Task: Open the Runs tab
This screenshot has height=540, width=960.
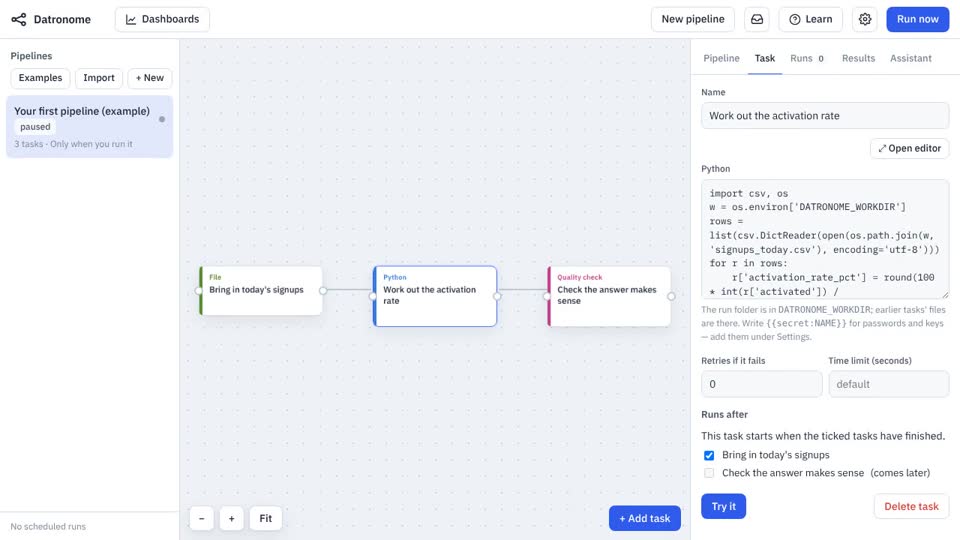Action: [x=806, y=58]
